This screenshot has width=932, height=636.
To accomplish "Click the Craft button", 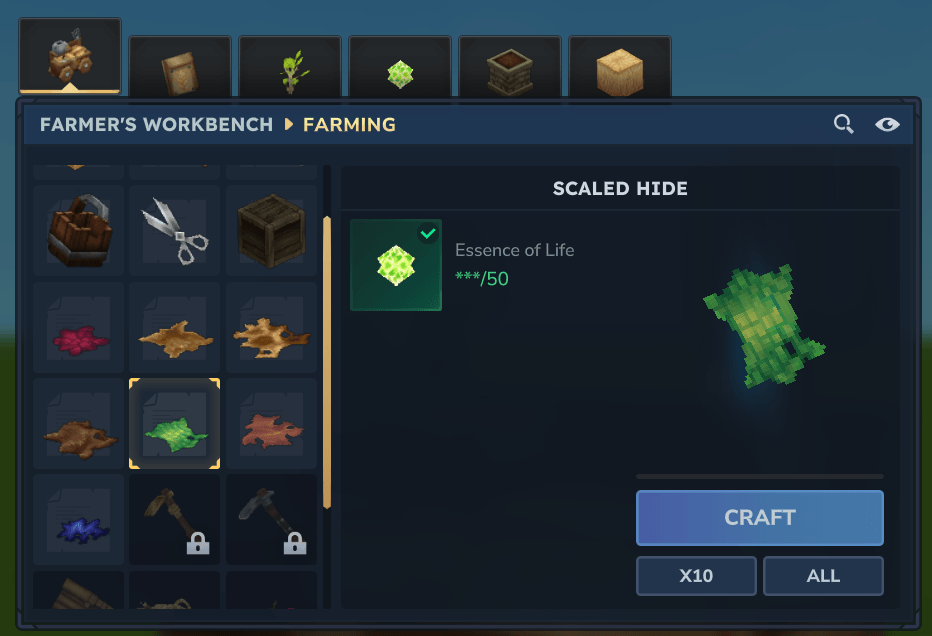I will tap(760, 518).
